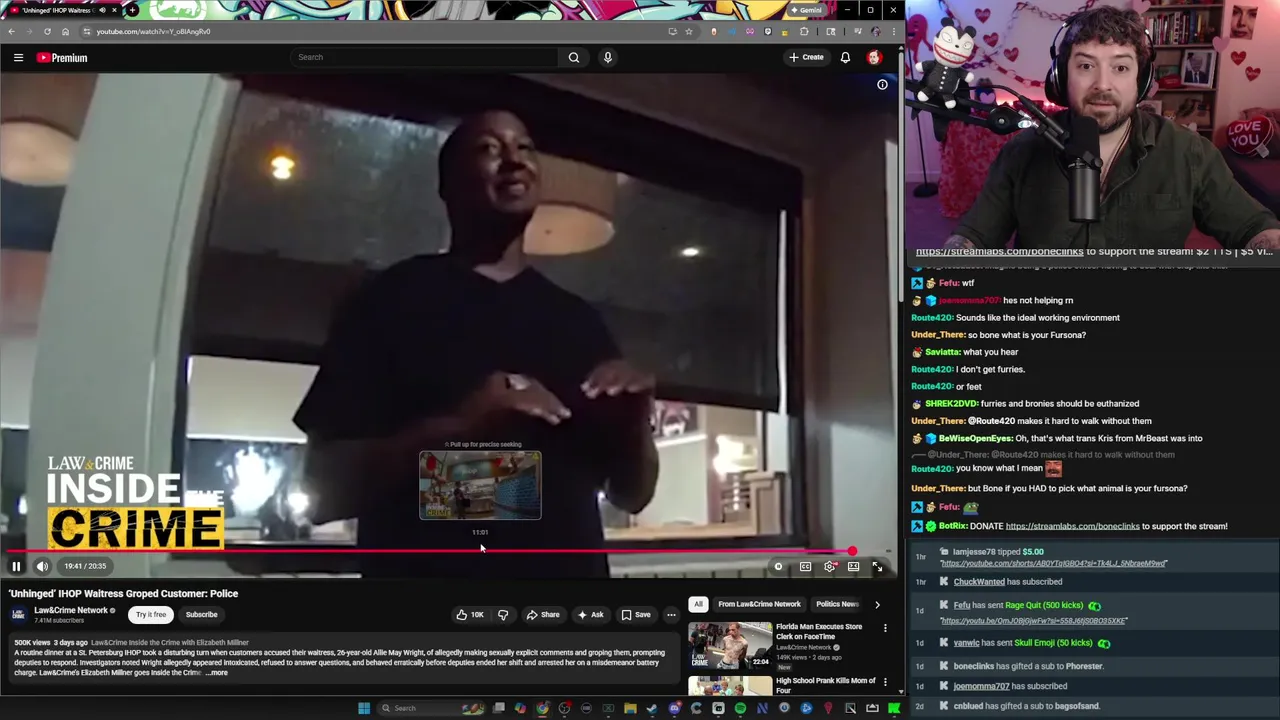The height and width of the screenshot is (720, 1280).
Task: Open options for High School Prank video
Action: tap(885, 683)
